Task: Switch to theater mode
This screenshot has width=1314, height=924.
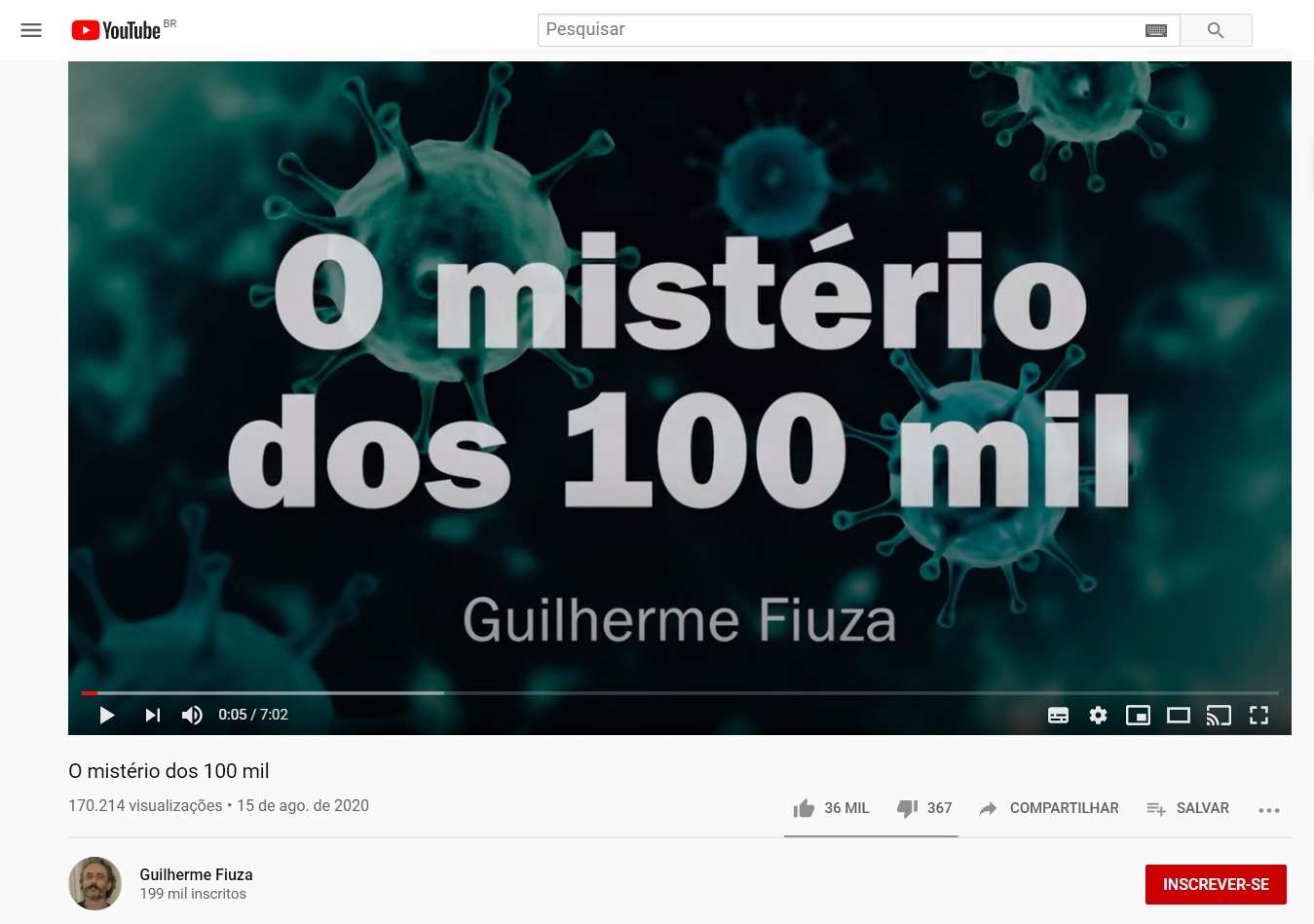Action: click(1179, 716)
